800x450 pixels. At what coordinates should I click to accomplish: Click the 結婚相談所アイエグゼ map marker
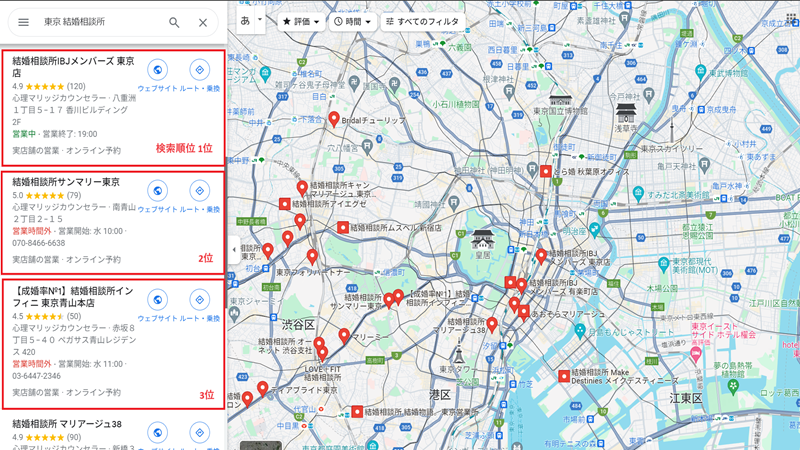[x=285, y=204]
